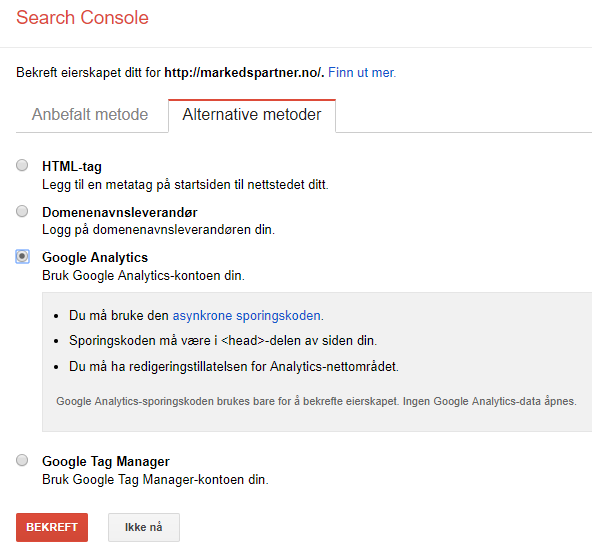Select the Google Tag Manager radio button
592x555 pixels.
click(x=22, y=460)
